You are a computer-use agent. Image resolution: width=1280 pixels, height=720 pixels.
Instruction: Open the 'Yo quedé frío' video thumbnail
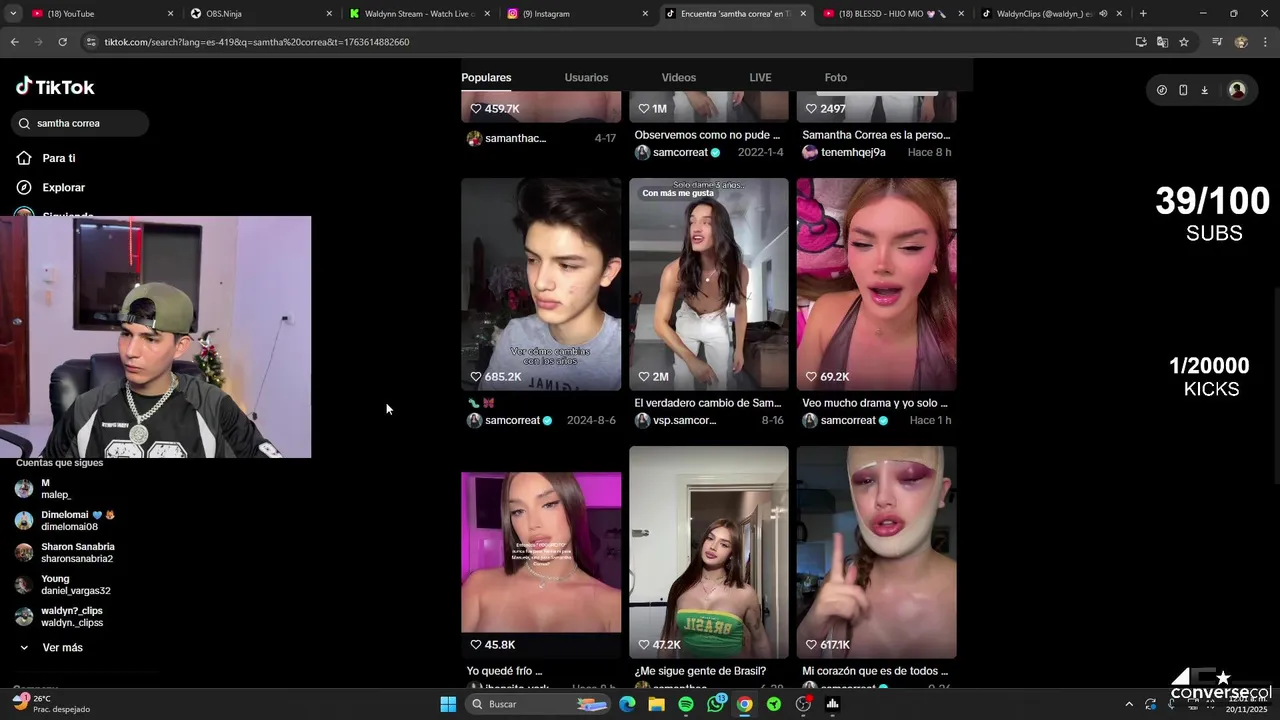(541, 552)
